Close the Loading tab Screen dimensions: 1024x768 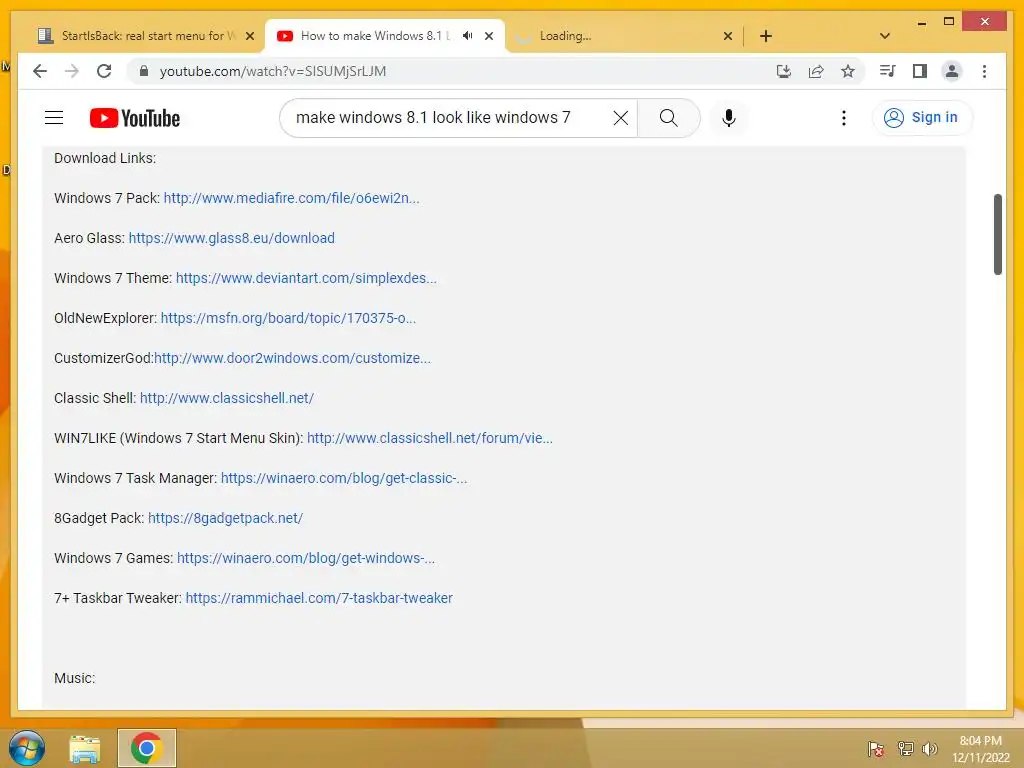[728, 36]
